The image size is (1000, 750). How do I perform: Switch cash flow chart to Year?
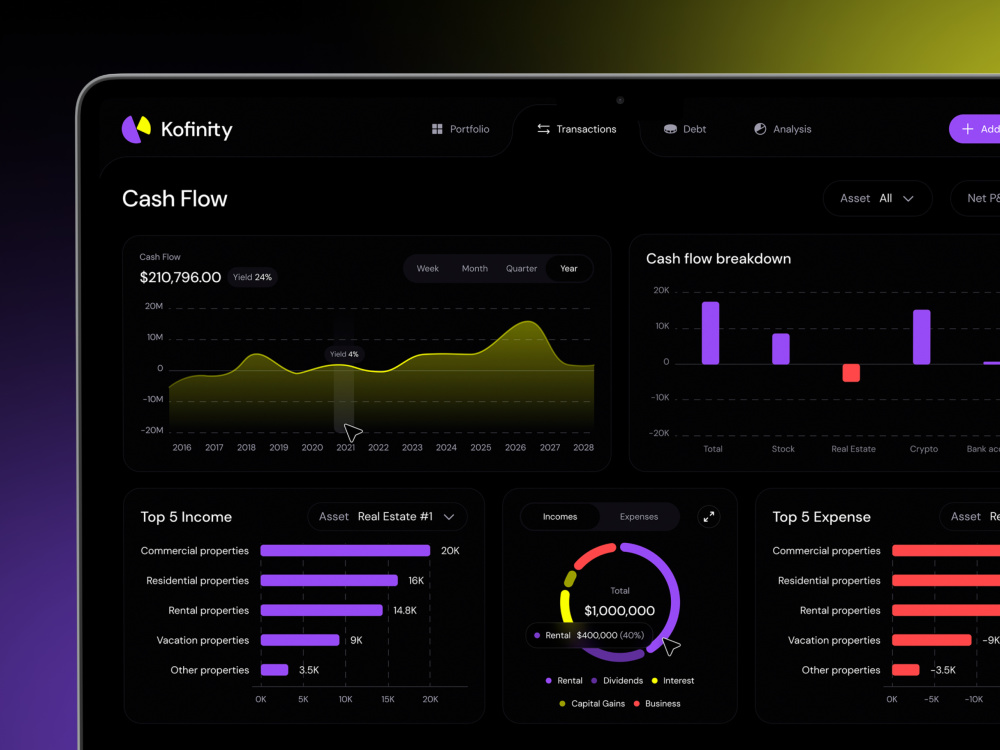pyautogui.click(x=569, y=268)
